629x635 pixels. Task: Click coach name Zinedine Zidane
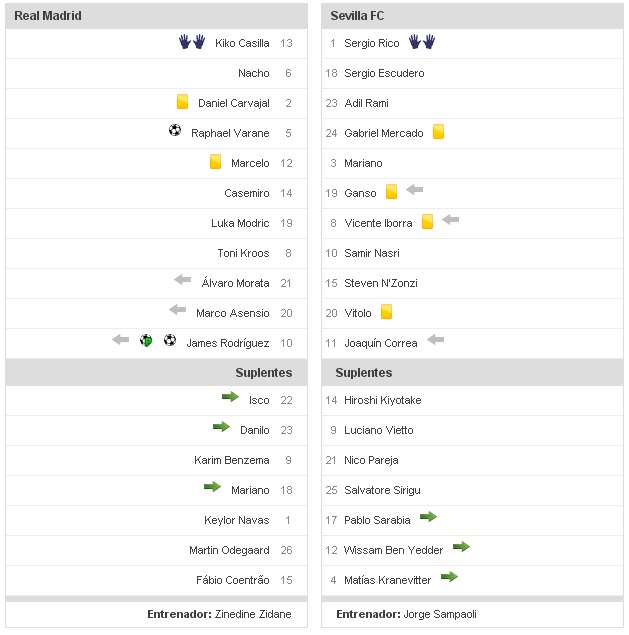pos(254,614)
